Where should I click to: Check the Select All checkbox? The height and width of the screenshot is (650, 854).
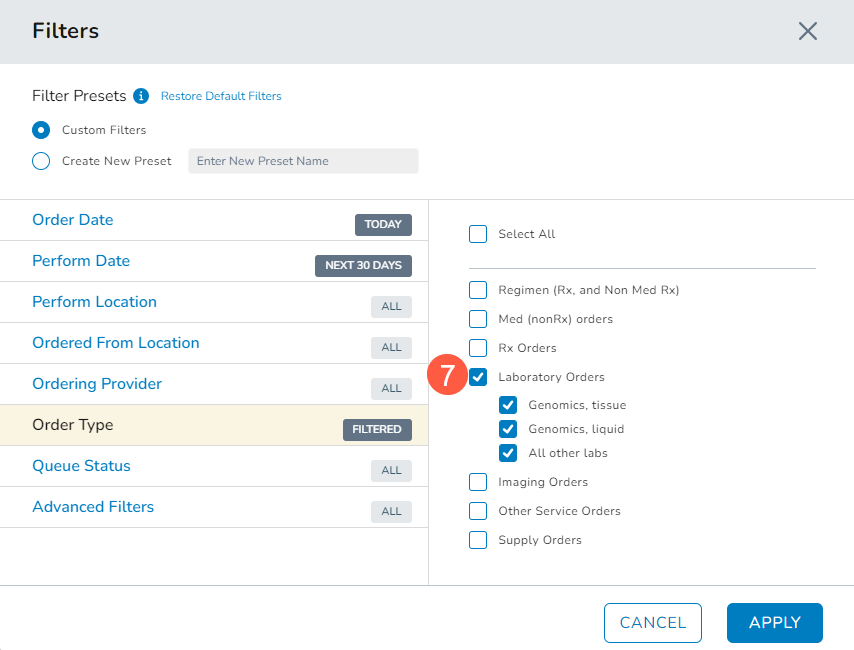pyautogui.click(x=478, y=234)
